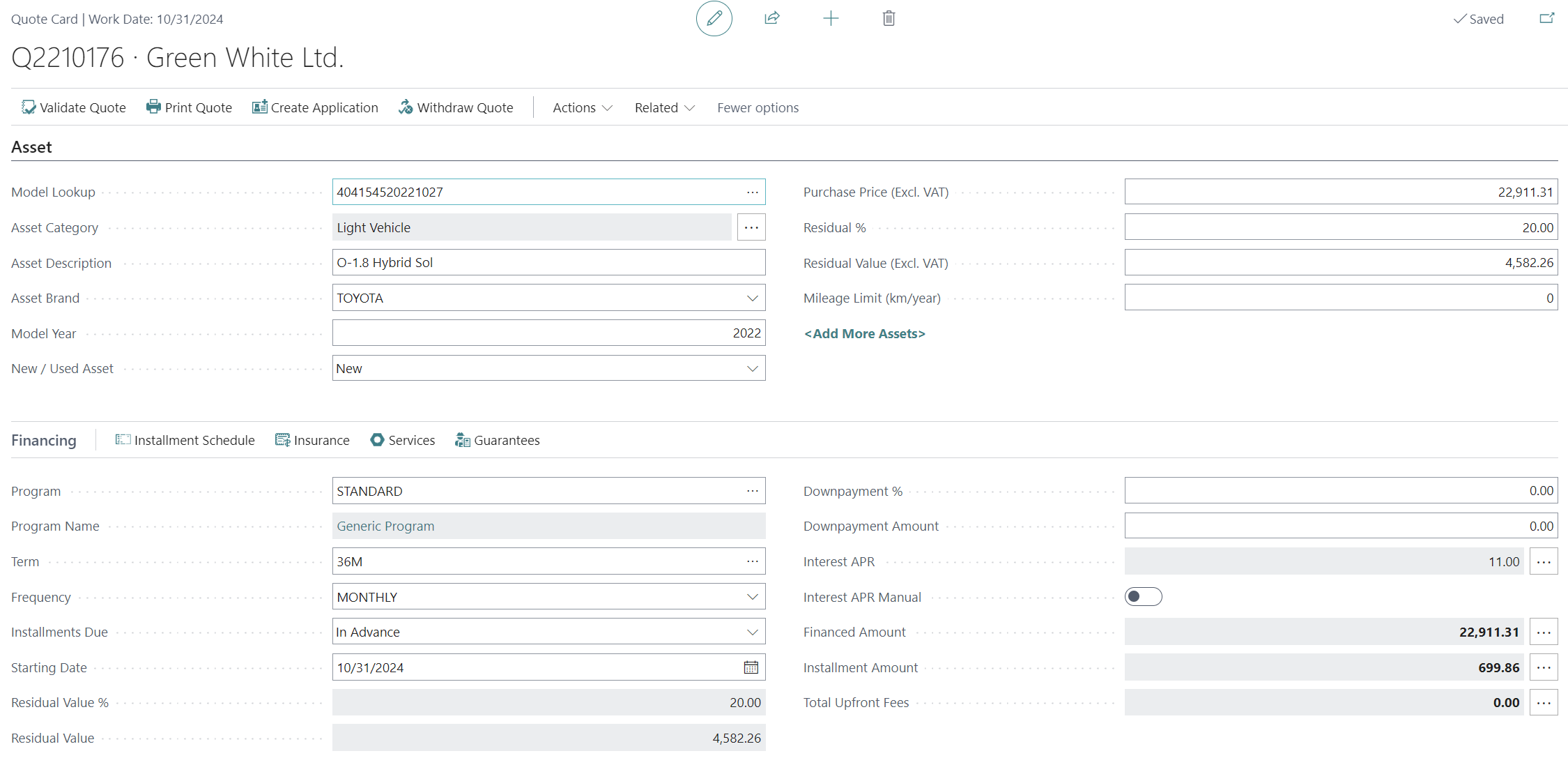The width and height of the screenshot is (1568, 758).
Task: Open Guarantees in Financing section
Action: coord(497,440)
